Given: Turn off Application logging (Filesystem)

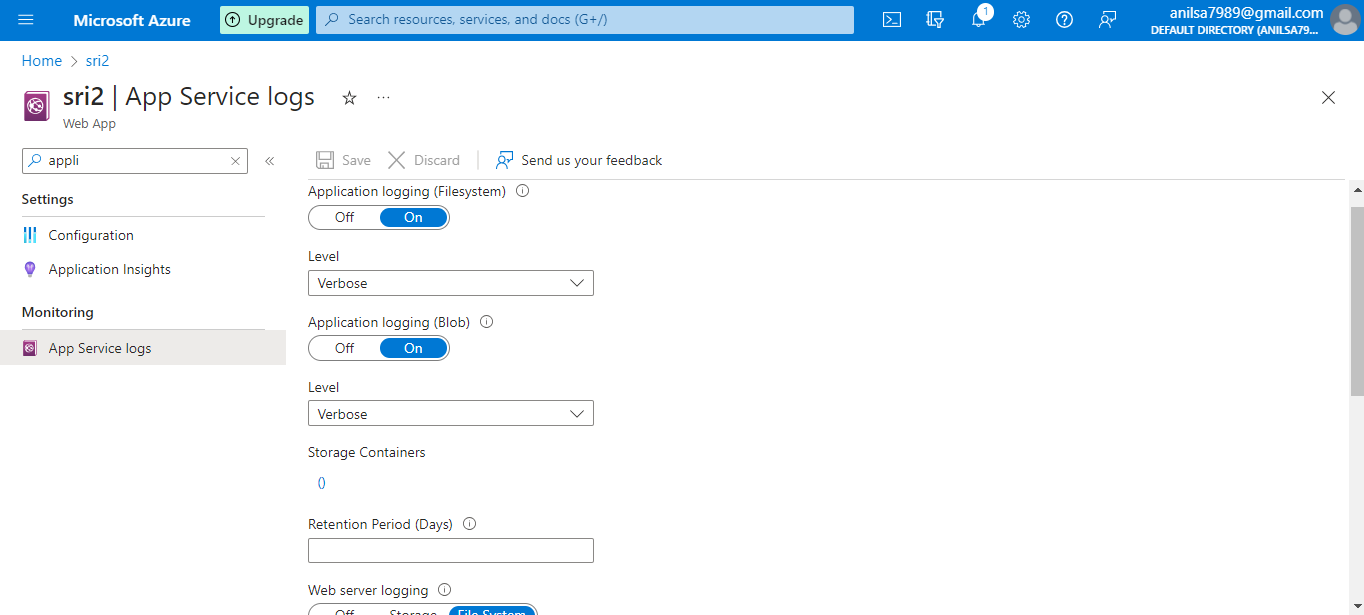Looking at the screenshot, I should [344, 217].
